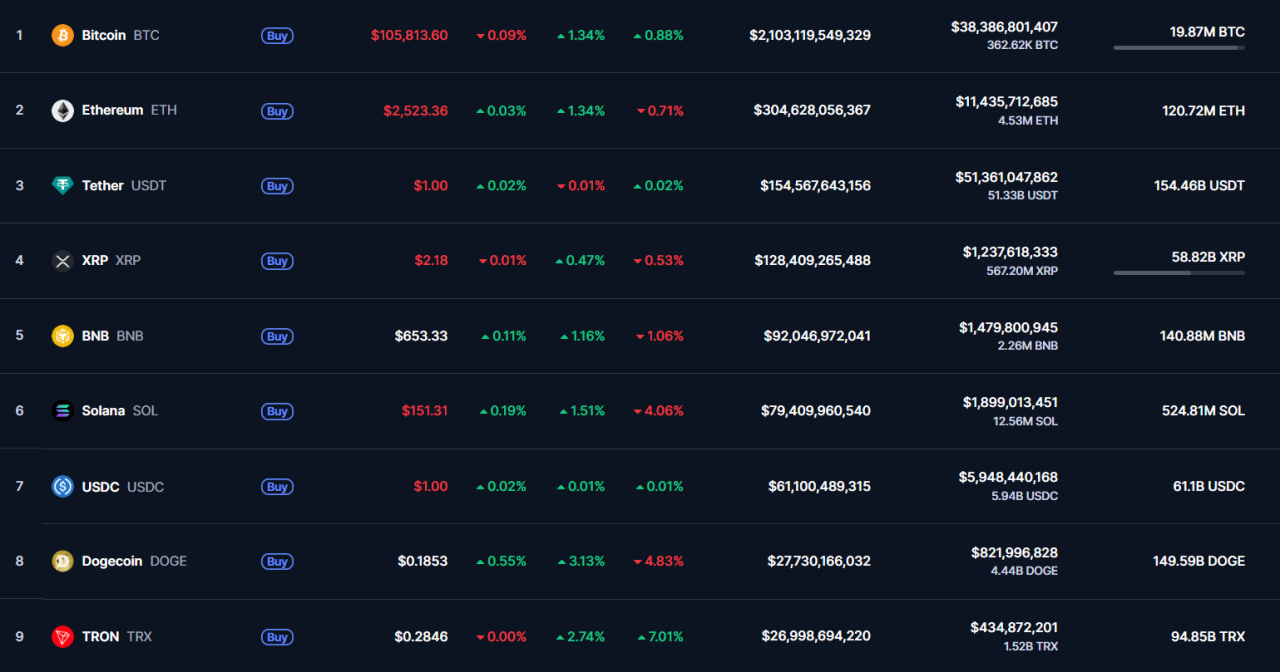Open the XRP coin name link
1280x672 pixels.
tap(95, 260)
